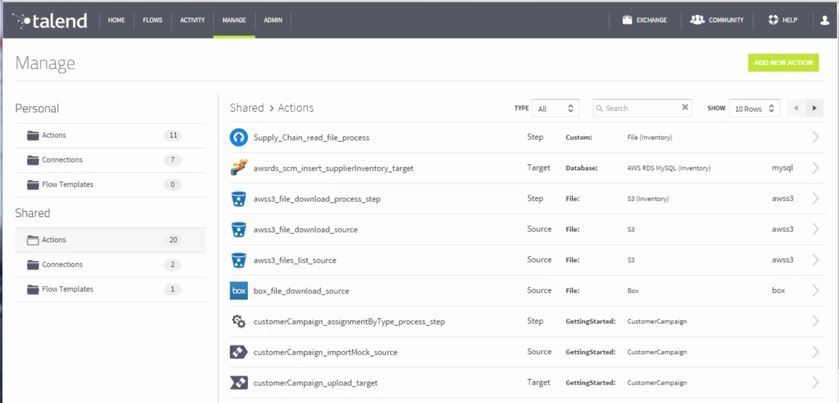Click the customerCampaign_assignmentByType gears icon
Screen dimensions: 839x403
[238, 321]
